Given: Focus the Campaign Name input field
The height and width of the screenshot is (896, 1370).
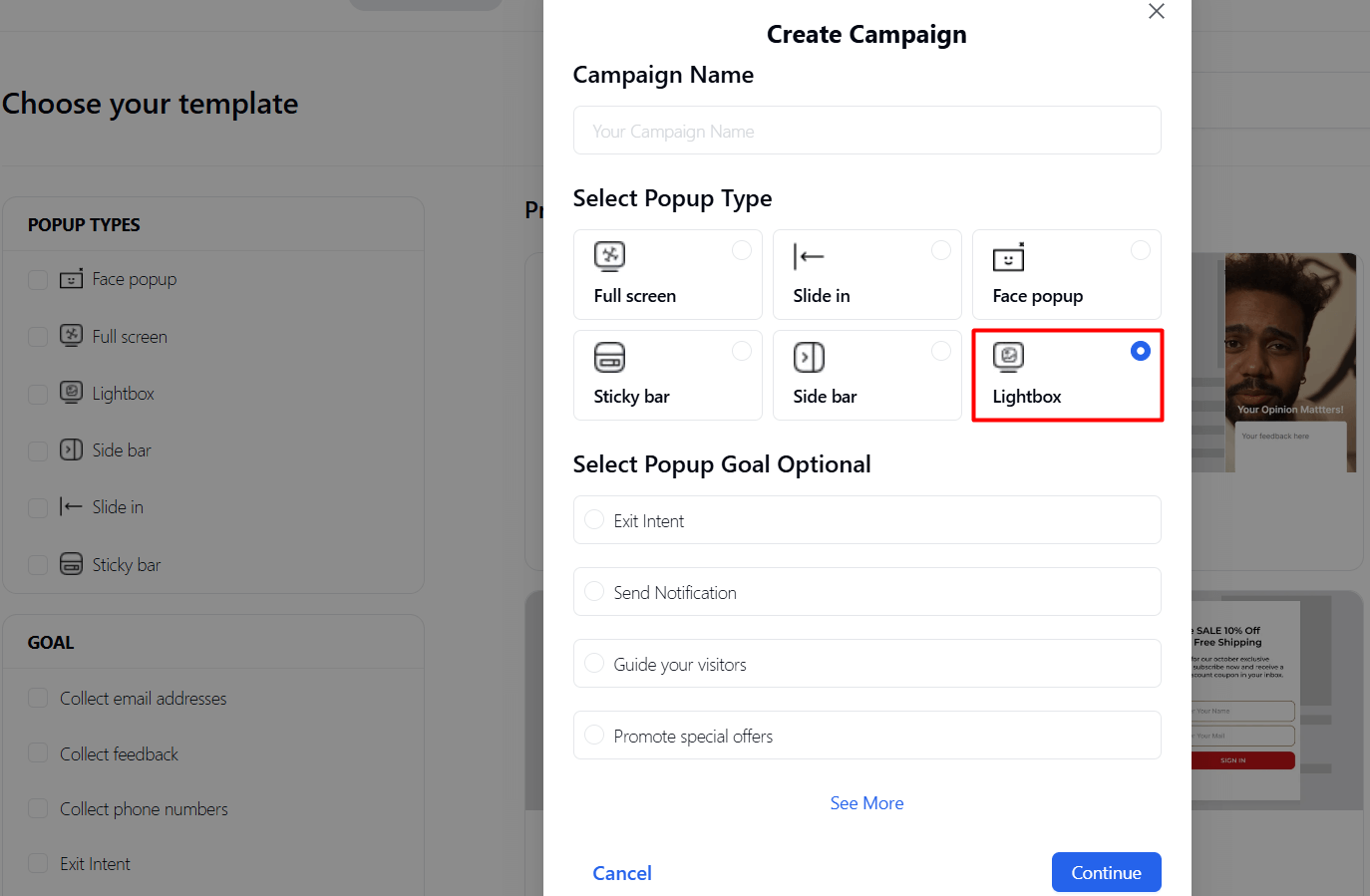Looking at the screenshot, I should 866,131.
